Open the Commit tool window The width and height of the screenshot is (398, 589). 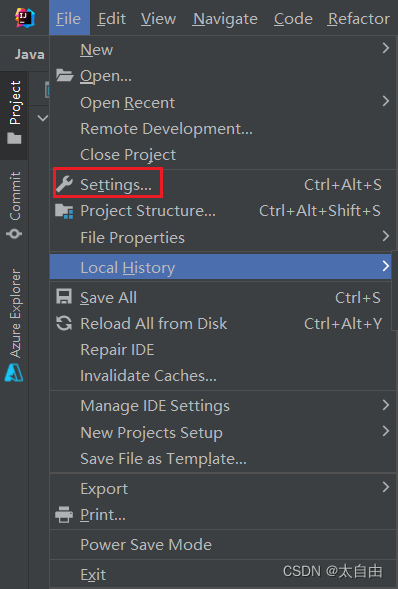tap(14, 205)
